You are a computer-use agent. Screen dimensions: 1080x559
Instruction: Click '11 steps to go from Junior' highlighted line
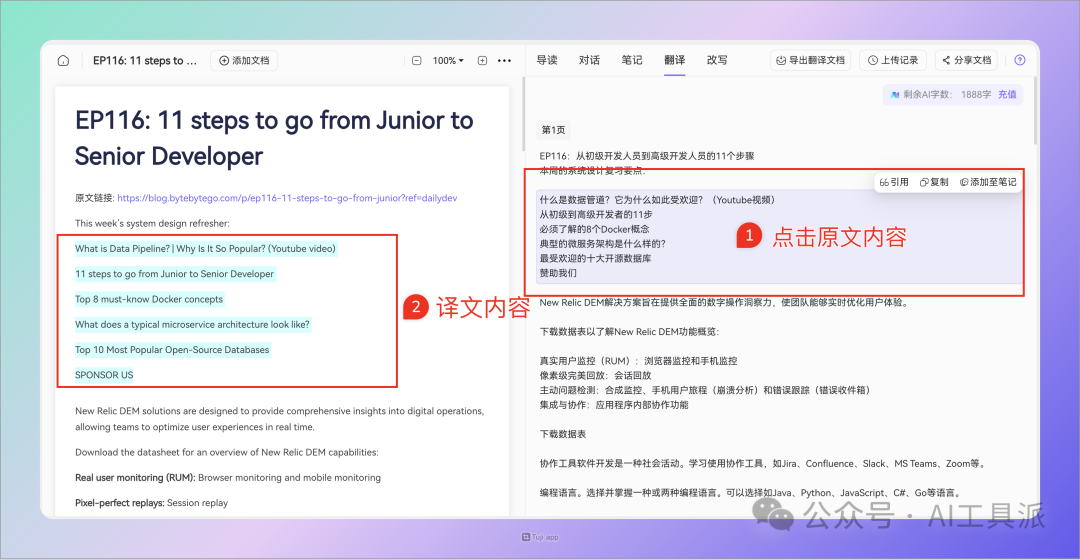tap(175, 274)
